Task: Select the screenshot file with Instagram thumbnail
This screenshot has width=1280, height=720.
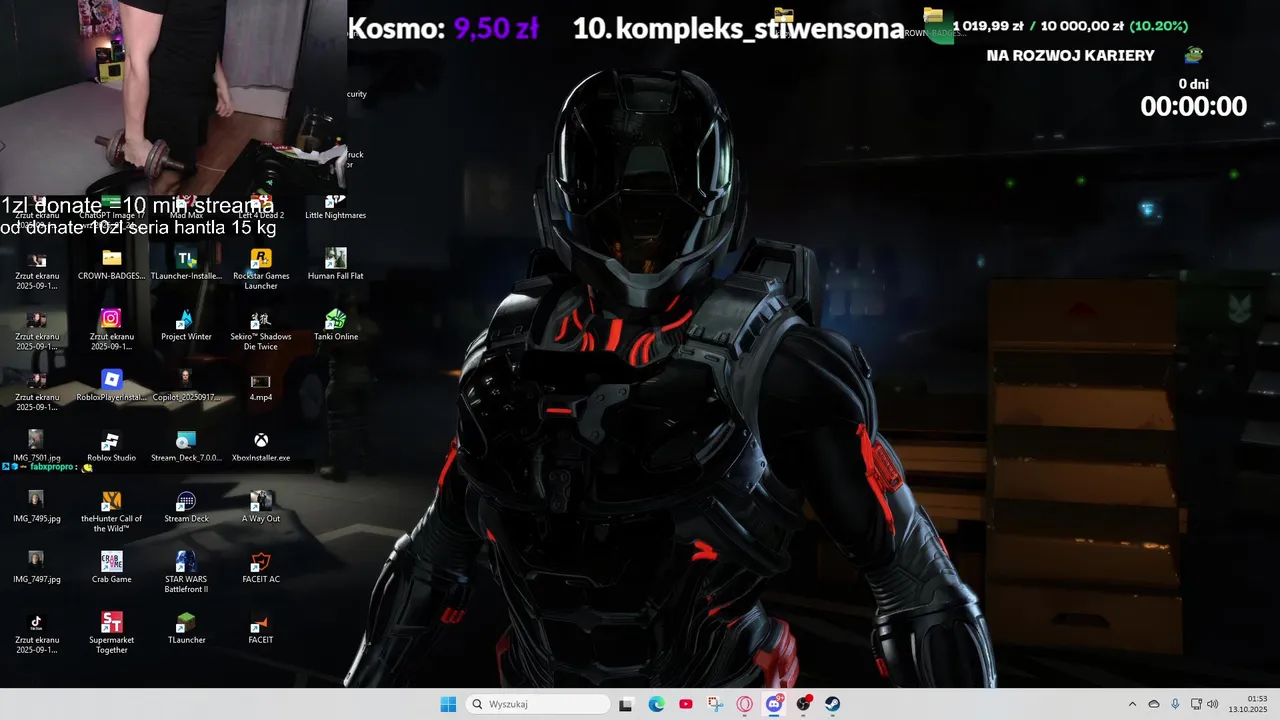Action: [112, 330]
